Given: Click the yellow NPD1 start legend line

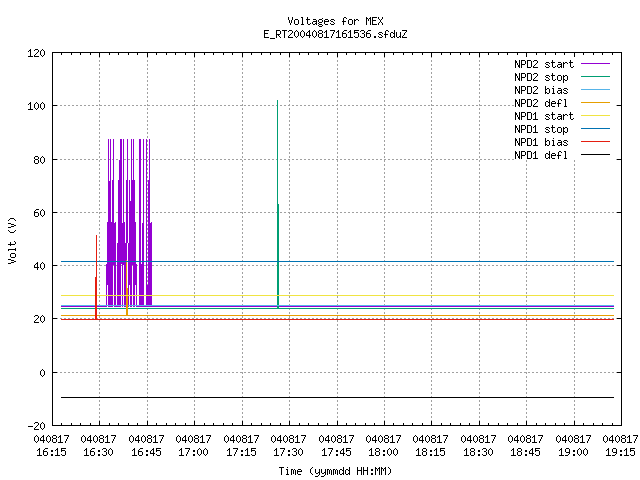Looking at the screenshot, I should (x=596, y=116).
